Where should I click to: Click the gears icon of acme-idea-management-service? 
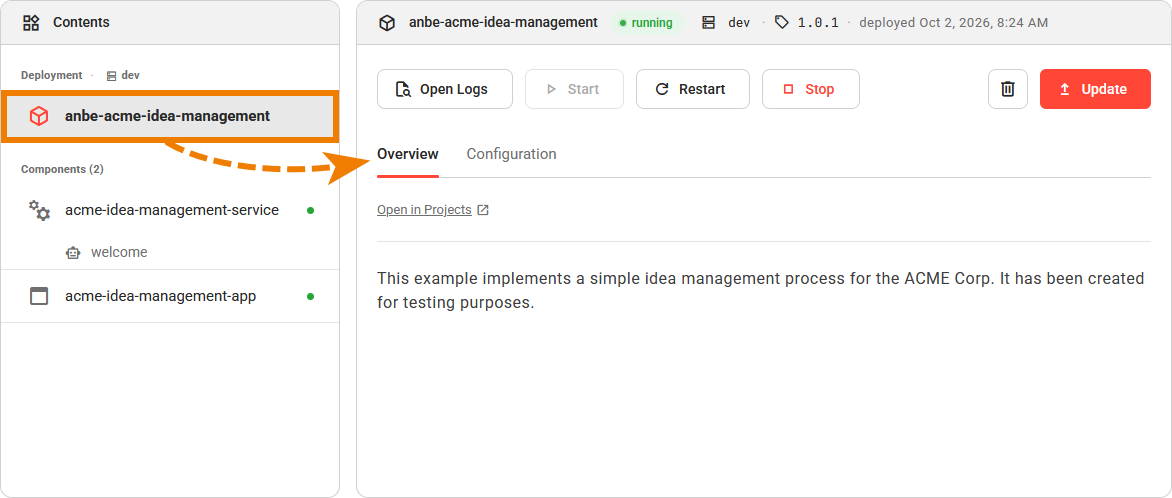pyautogui.click(x=39, y=210)
